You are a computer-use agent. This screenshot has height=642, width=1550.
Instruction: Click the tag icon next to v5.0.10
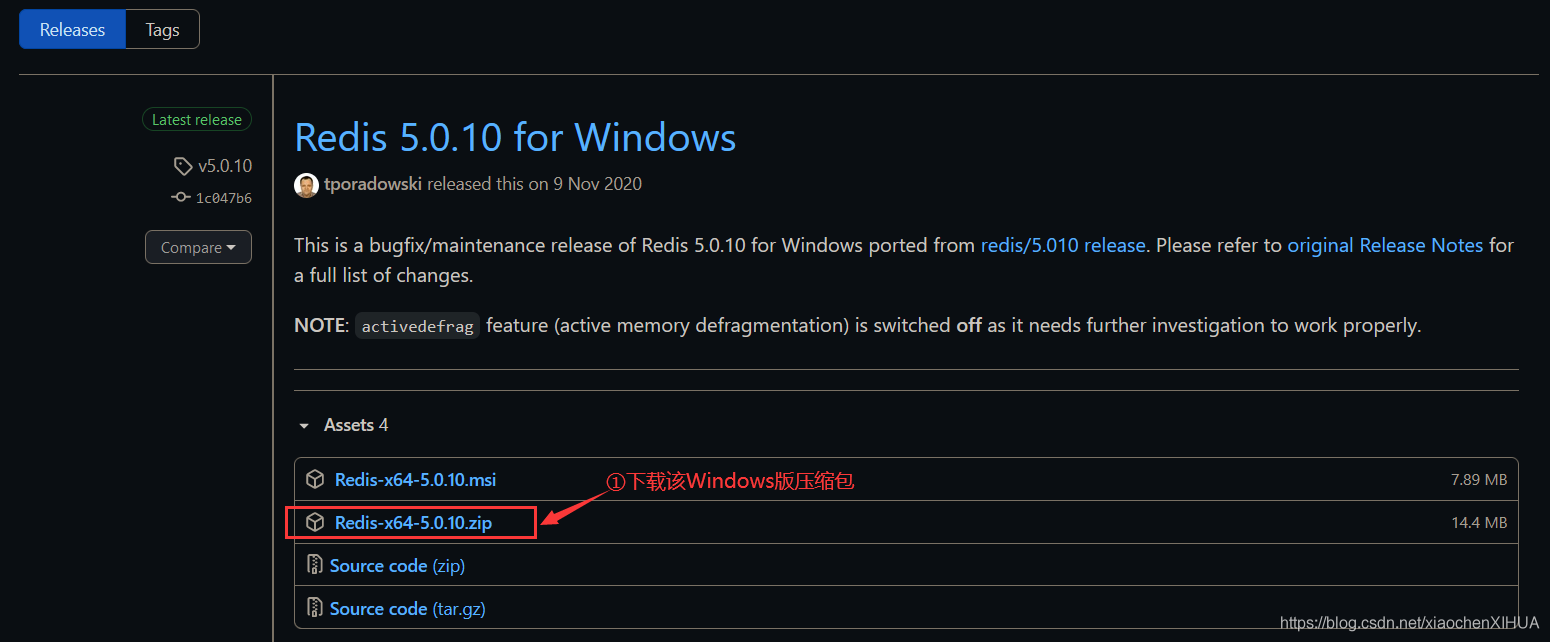pos(183,165)
